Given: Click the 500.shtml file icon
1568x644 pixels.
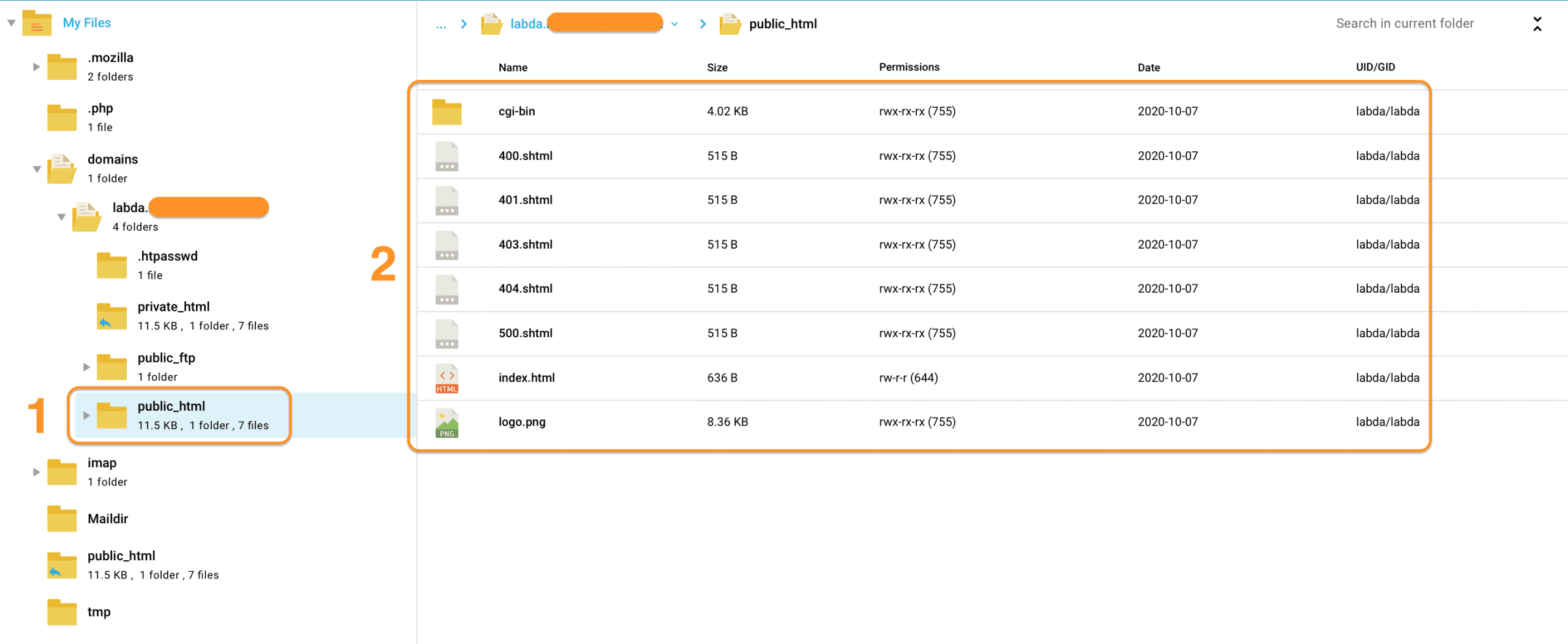Looking at the screenshot, I should (x=447, y=334).
